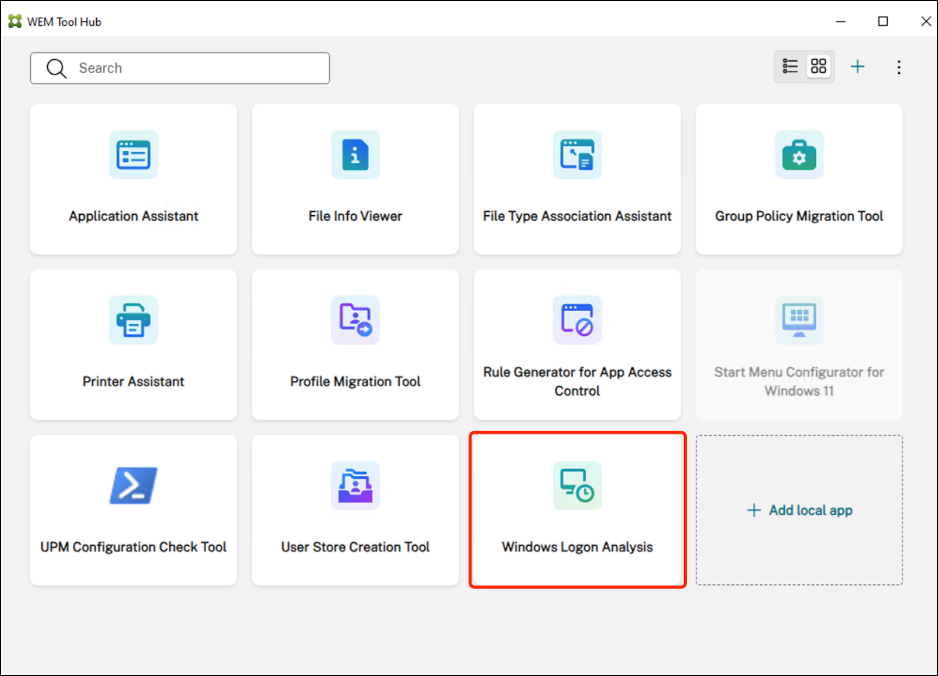Click the Group Policy Migration Tool icon
The width and height of the screenshot is (938, 676).
click(799, 155)
